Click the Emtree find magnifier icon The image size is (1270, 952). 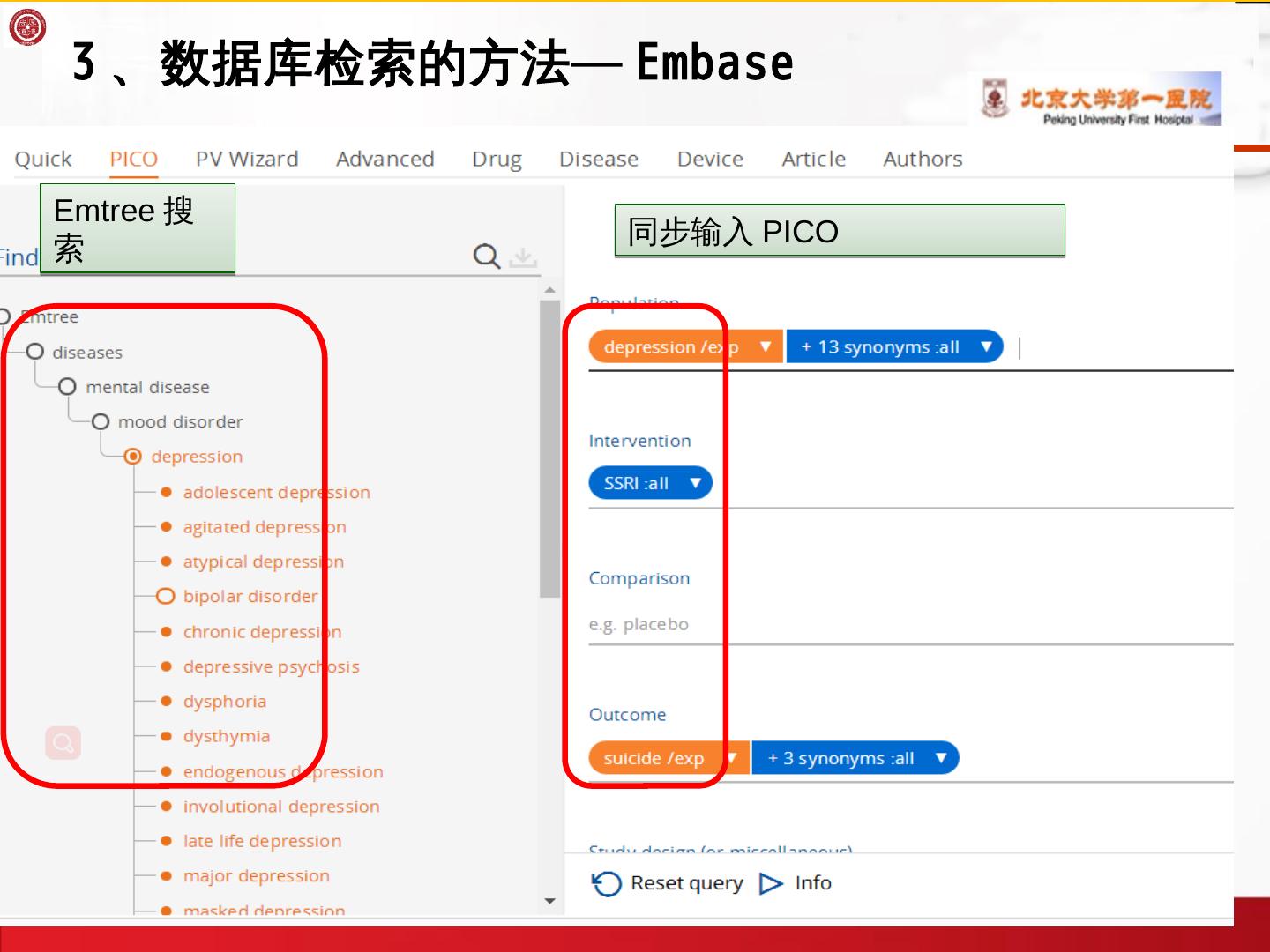tap(487, 257)
